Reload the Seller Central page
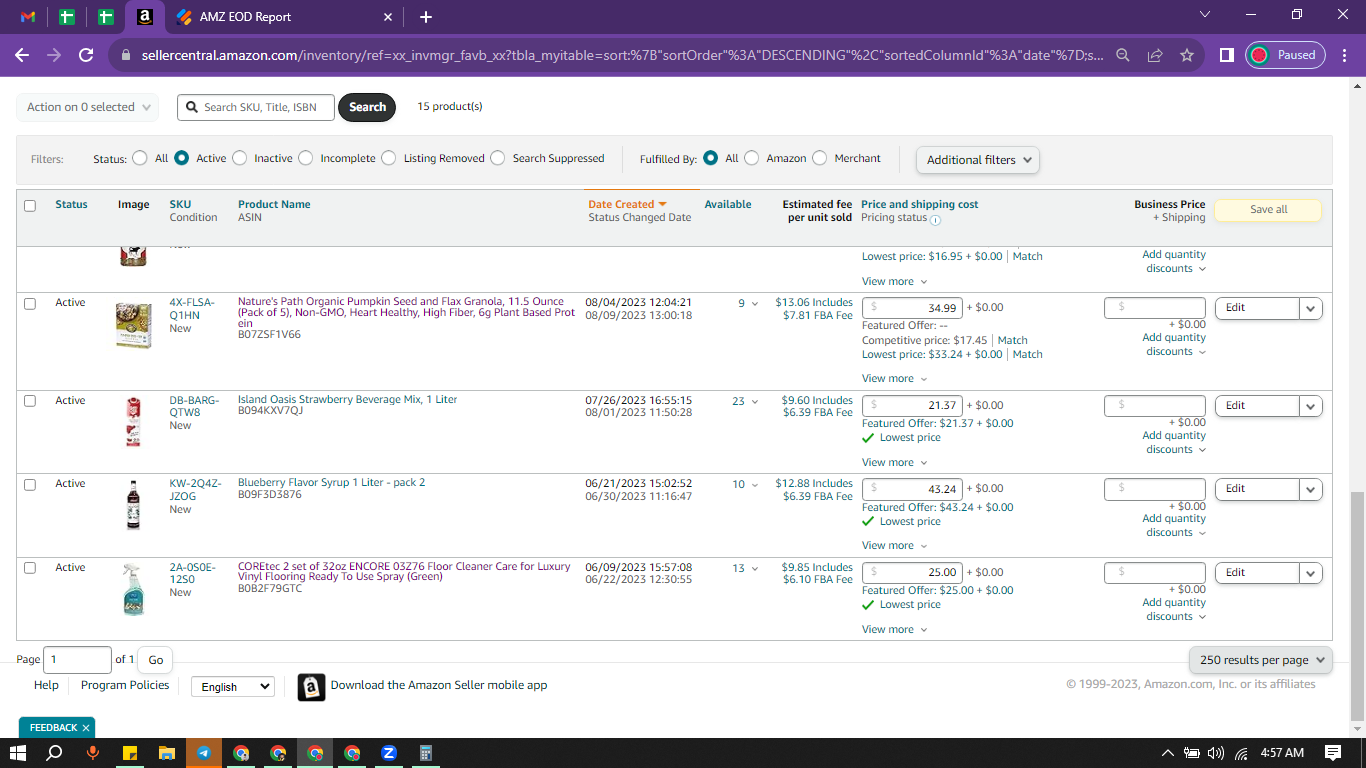Image resolution: width=1366 pixels, height=768 pixels. click(86, 55)
